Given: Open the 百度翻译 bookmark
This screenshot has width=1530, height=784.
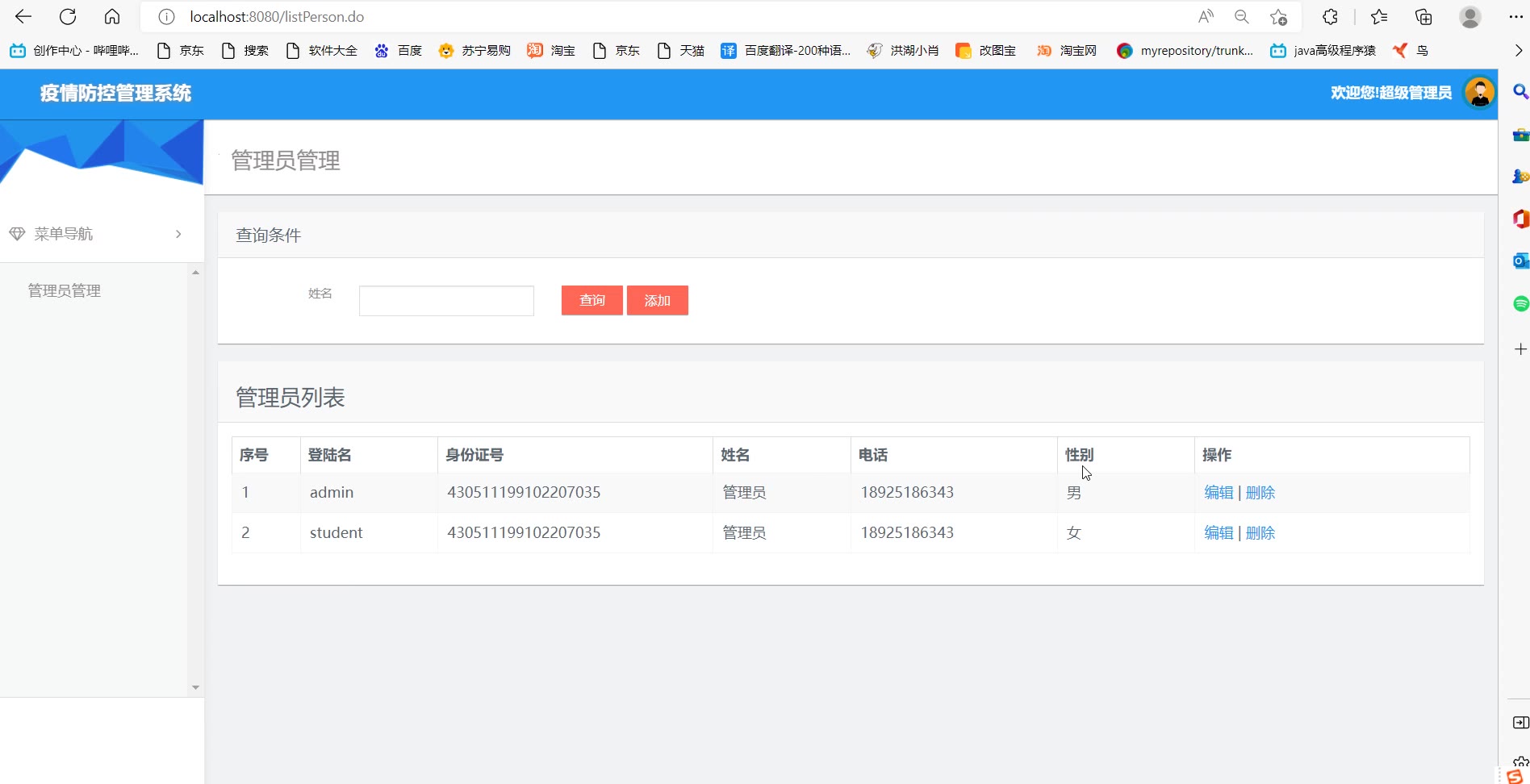Looking at the screenshot, I should (786, 51).
